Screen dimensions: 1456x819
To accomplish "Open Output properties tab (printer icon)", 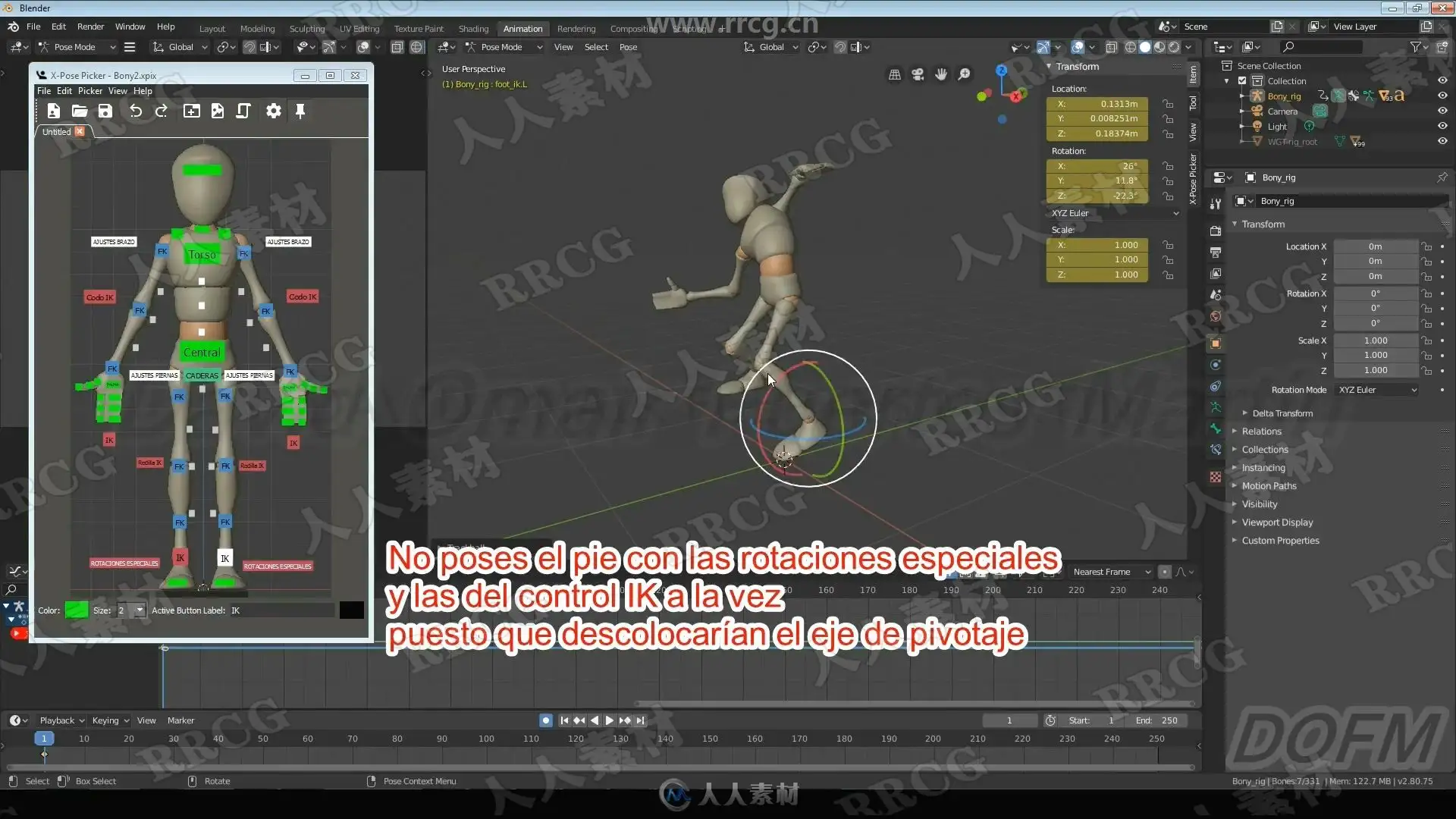I will pos(1216,252).
